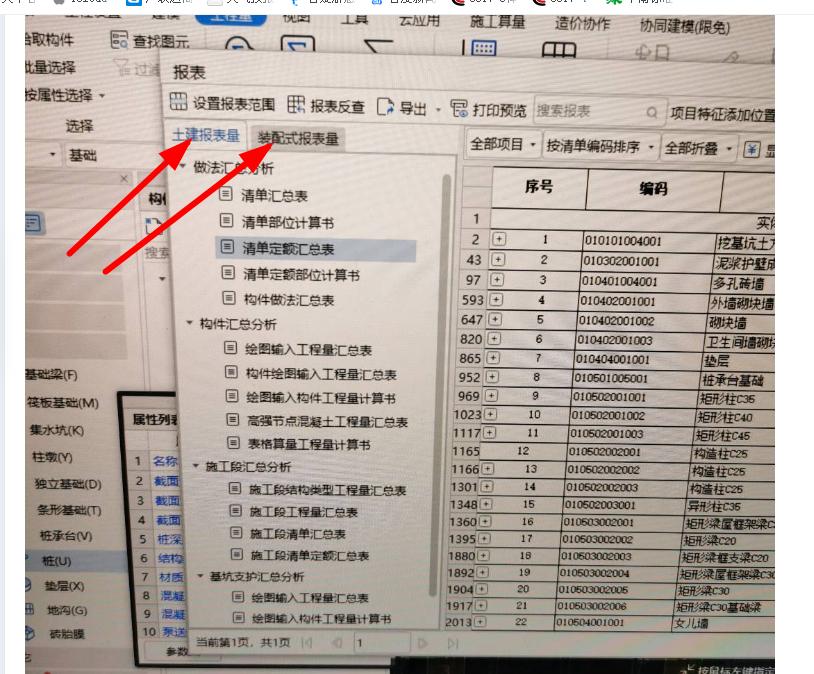Expand row 593 with code 010402001001

click(x=496, y=300)
